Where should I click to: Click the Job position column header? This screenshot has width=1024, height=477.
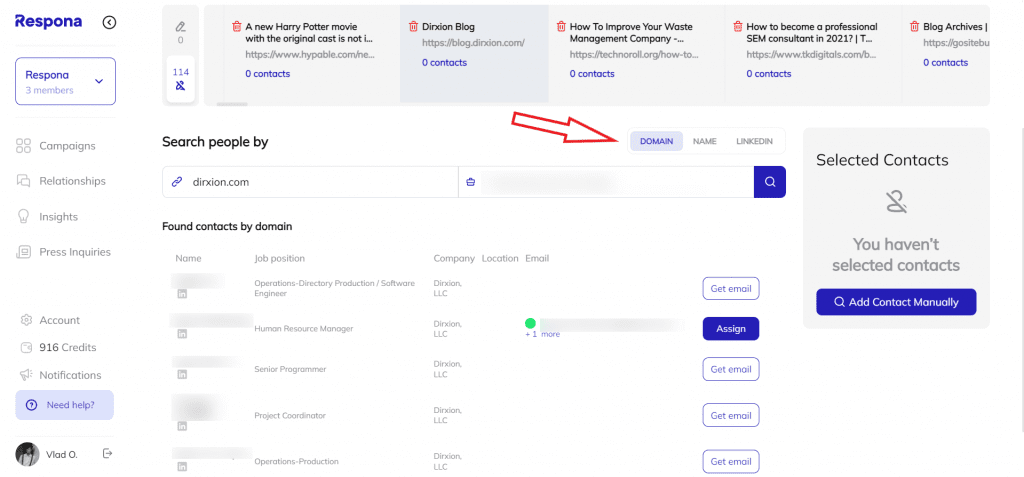click(x=280, y=258)
